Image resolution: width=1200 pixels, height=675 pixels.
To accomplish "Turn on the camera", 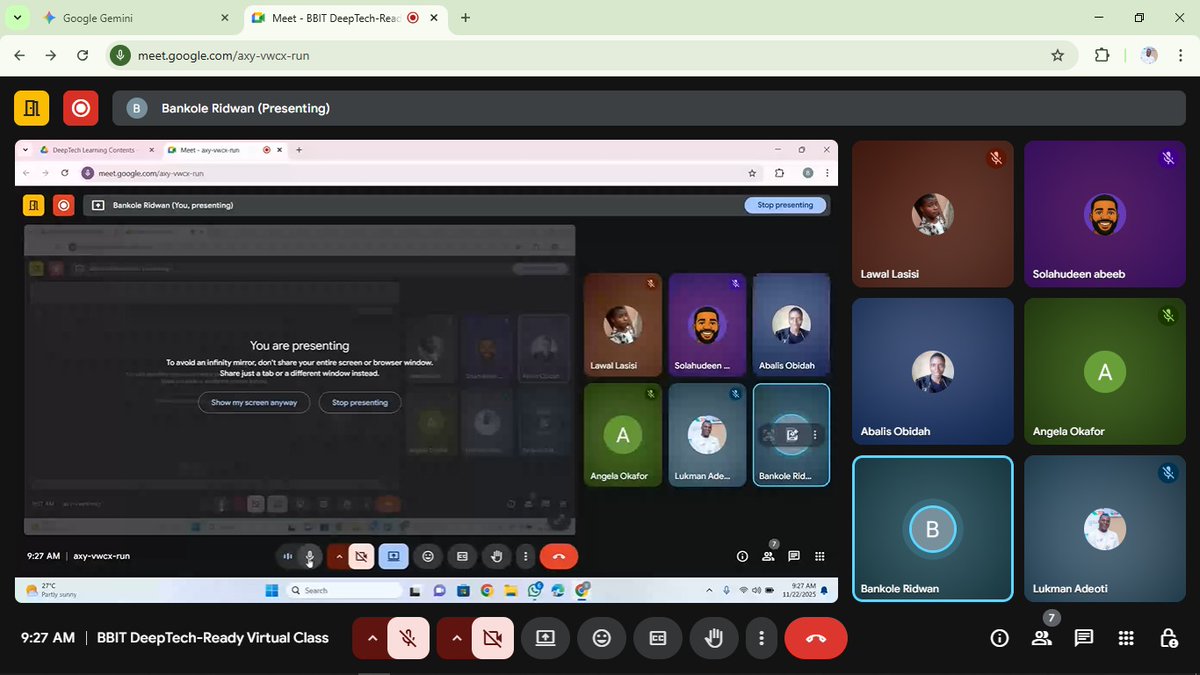I will click(x=490, y=637).
